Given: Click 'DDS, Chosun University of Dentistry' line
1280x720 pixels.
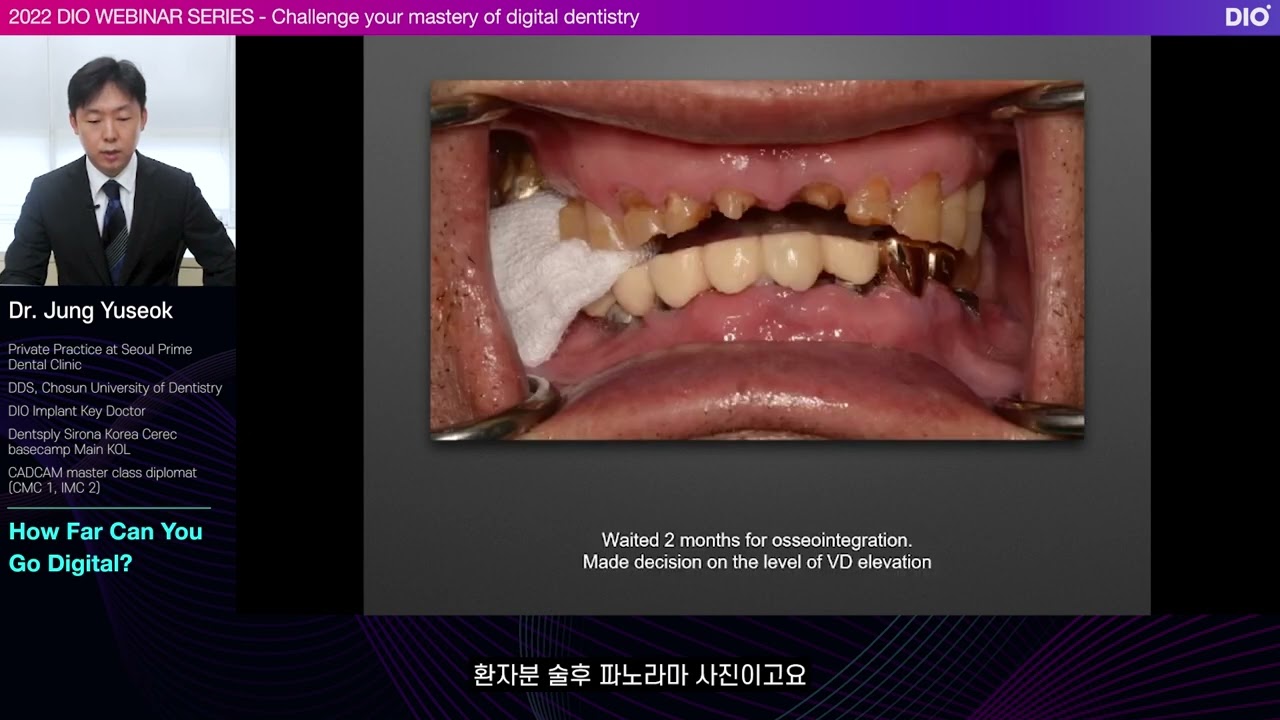Looking at the screenshot, I should point(115,388).
